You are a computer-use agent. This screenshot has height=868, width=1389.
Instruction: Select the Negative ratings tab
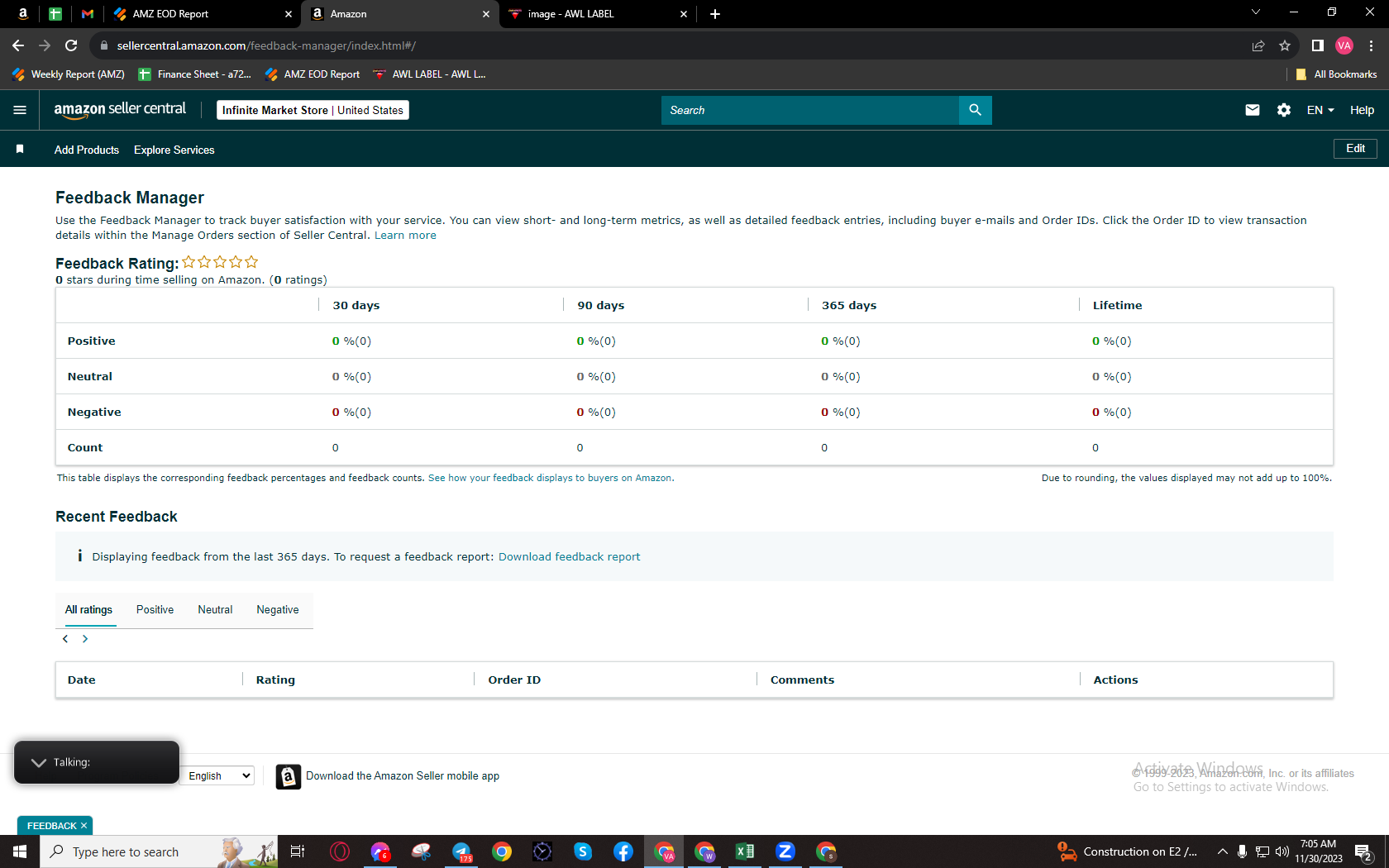pyautogui.click(x=278, y=610)
